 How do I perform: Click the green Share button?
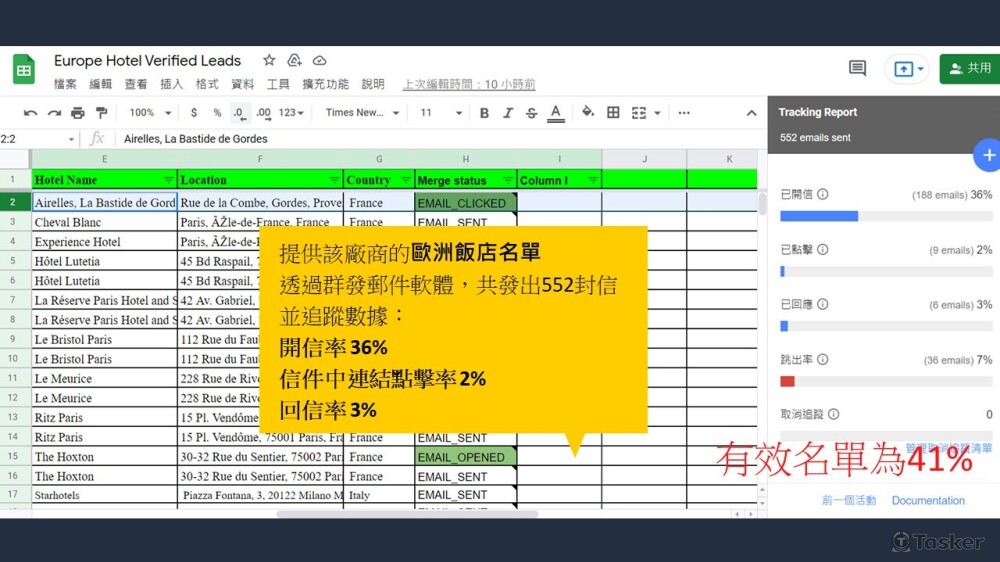(x=970, y=68)
